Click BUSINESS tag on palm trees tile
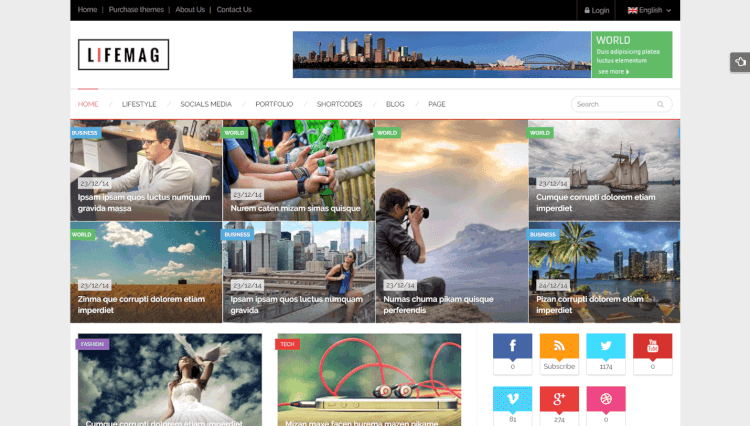 [543, 235]
